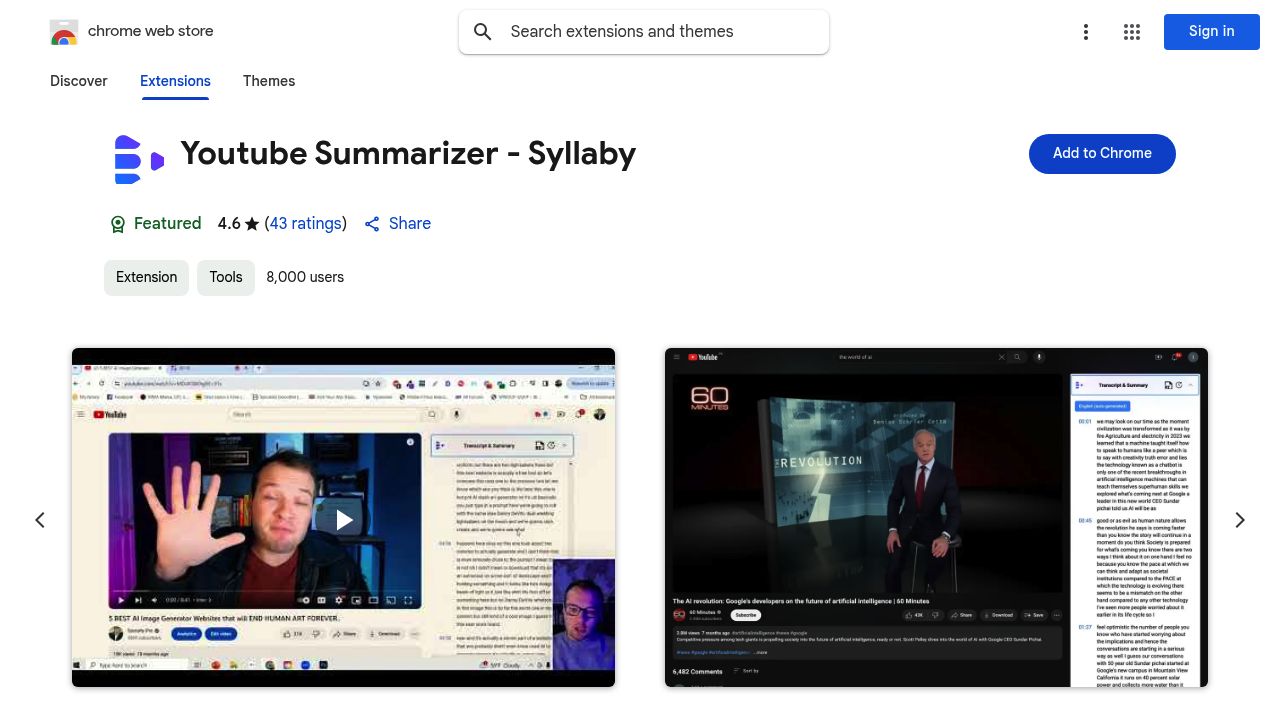The height and width of the screenshot is (720, 1280).
Task: Click the Featured label
Action: 168,224
